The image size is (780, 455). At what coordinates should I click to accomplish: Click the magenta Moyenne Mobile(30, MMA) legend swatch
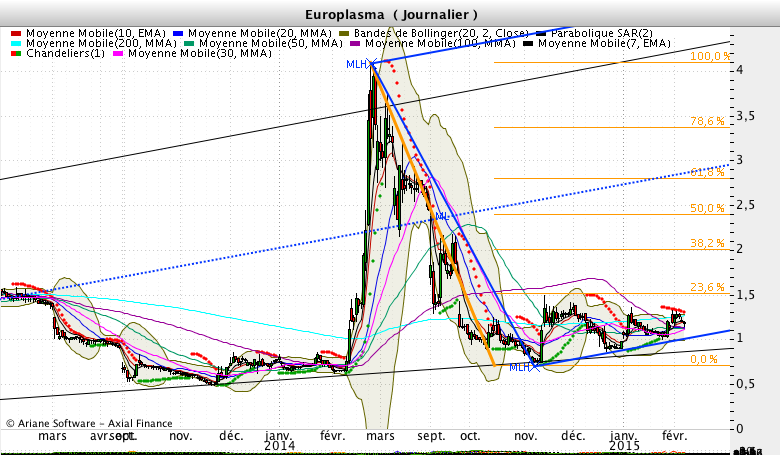[x=118, y=54]
